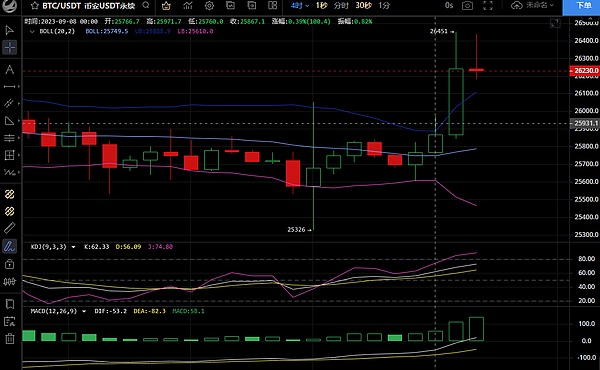Viewport: 600px width, 370px height.
Task: Expand the KDJ(9,3,3) indicator dropdown arrow
Action: 73,247
